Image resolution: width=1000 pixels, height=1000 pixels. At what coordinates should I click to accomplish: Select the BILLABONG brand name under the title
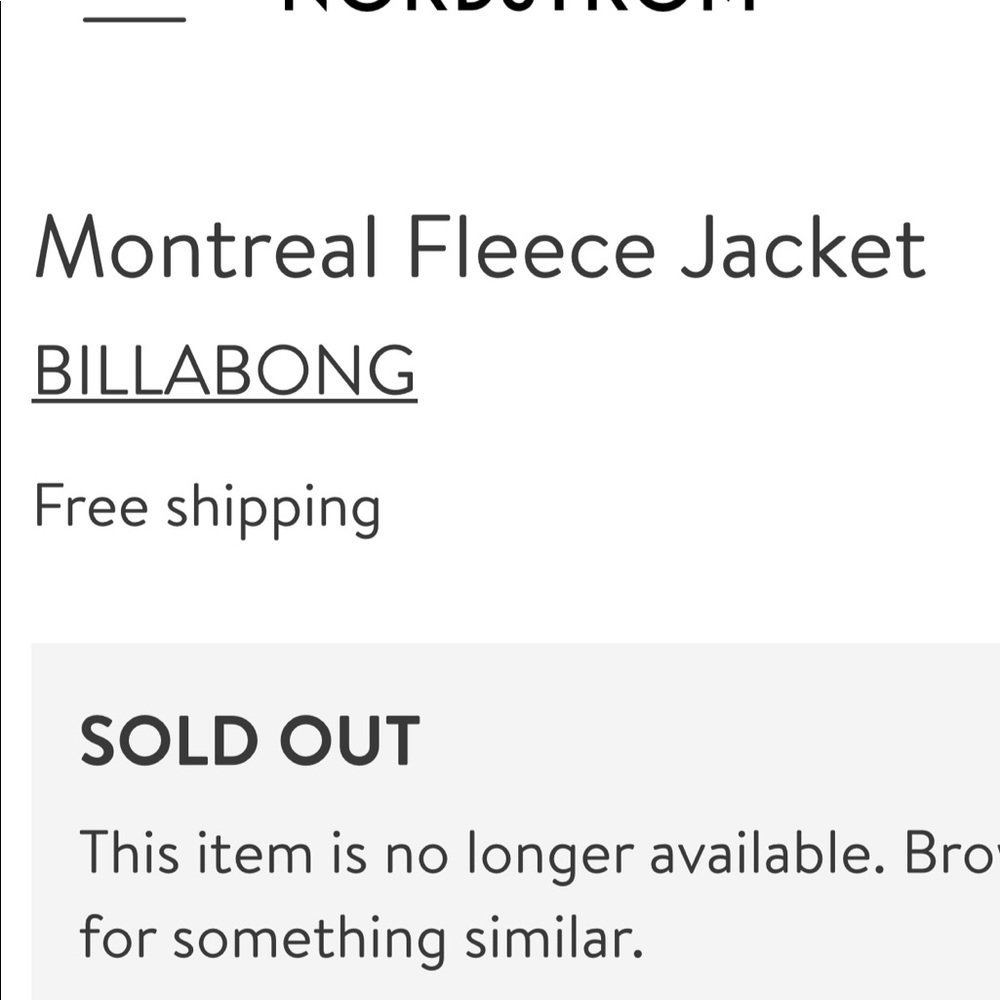(223, 370)
